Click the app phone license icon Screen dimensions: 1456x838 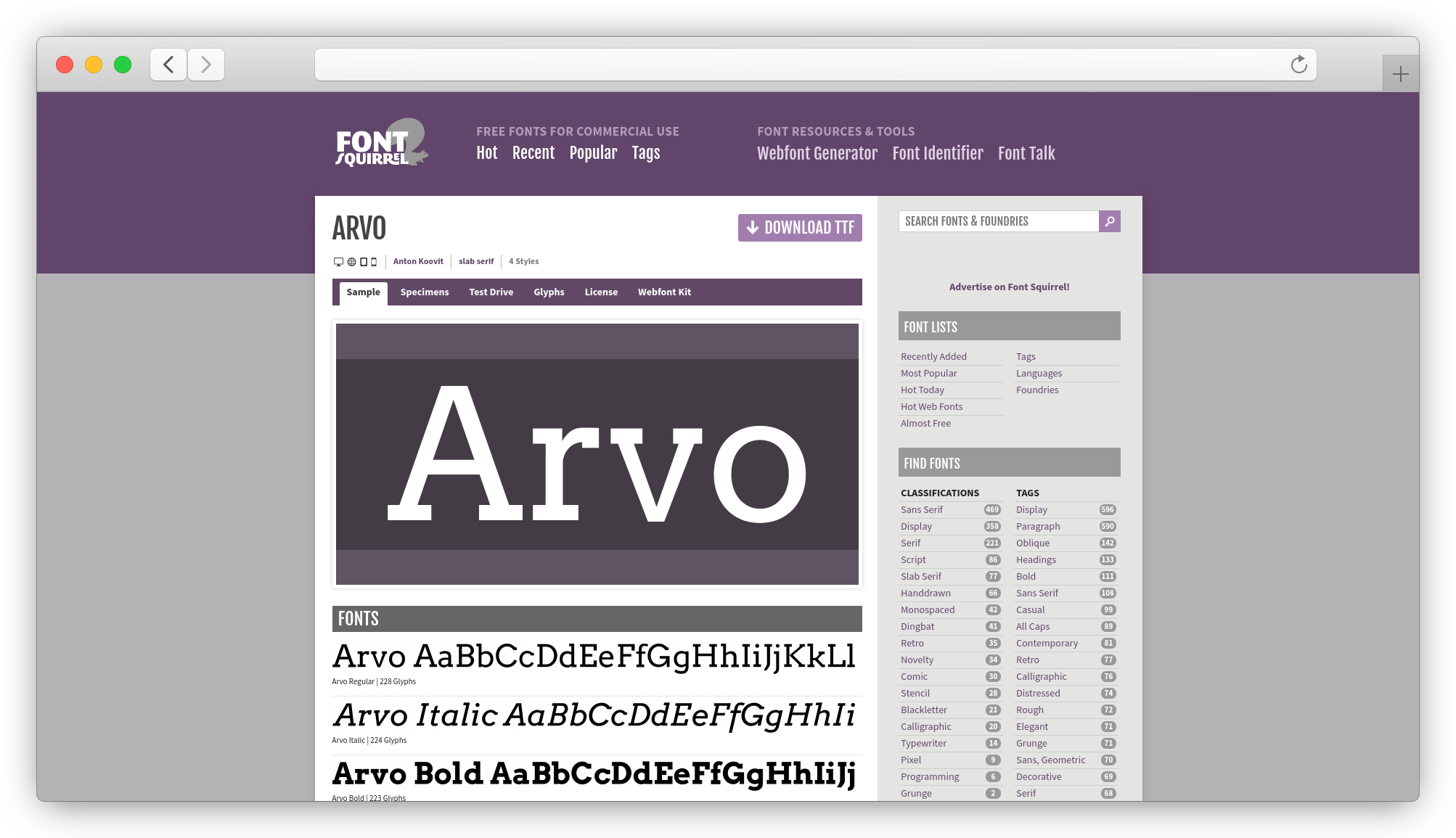coord(374,262)
